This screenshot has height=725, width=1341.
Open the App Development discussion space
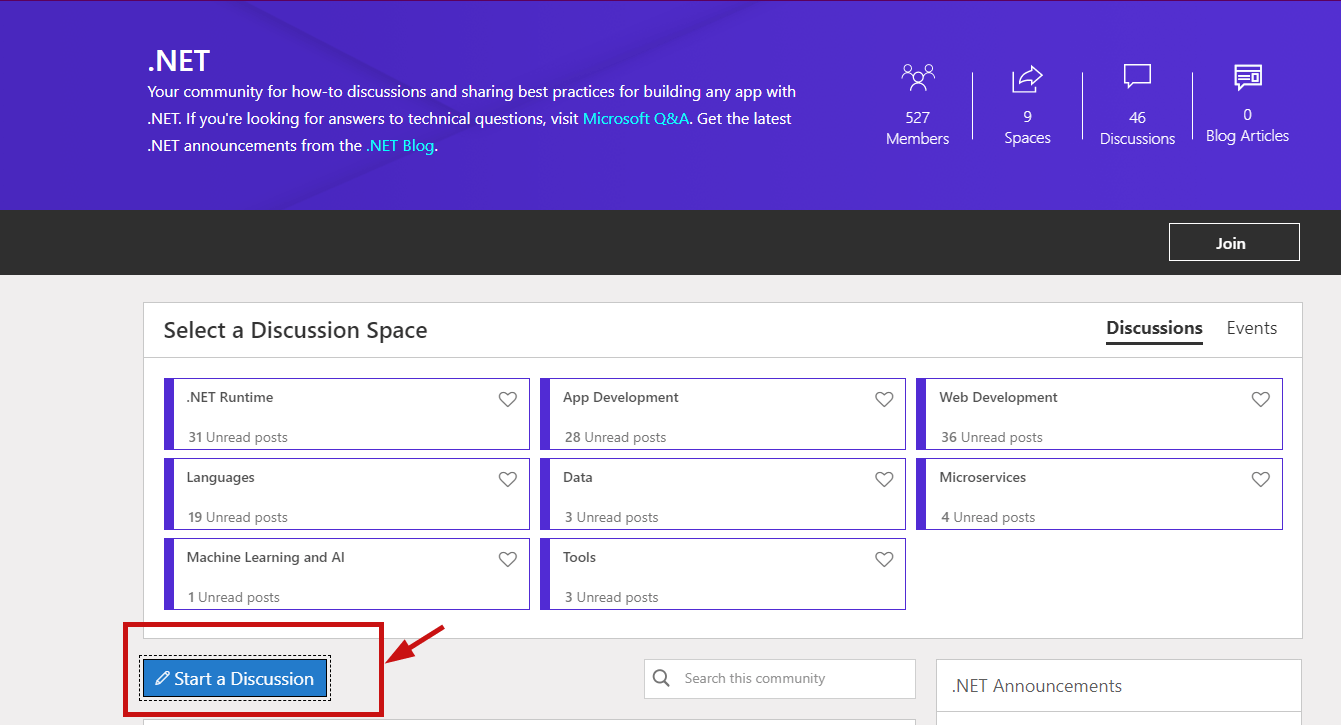click(723, 413)
